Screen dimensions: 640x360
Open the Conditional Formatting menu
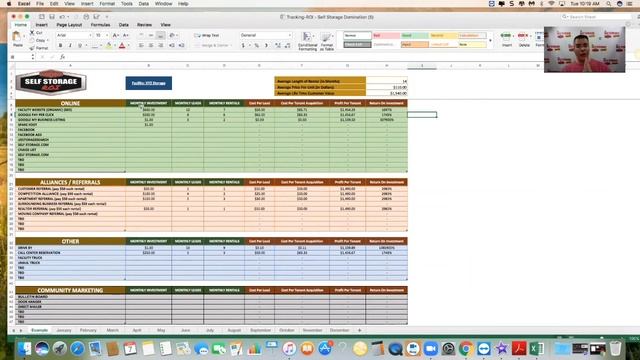tap(307, 41)
